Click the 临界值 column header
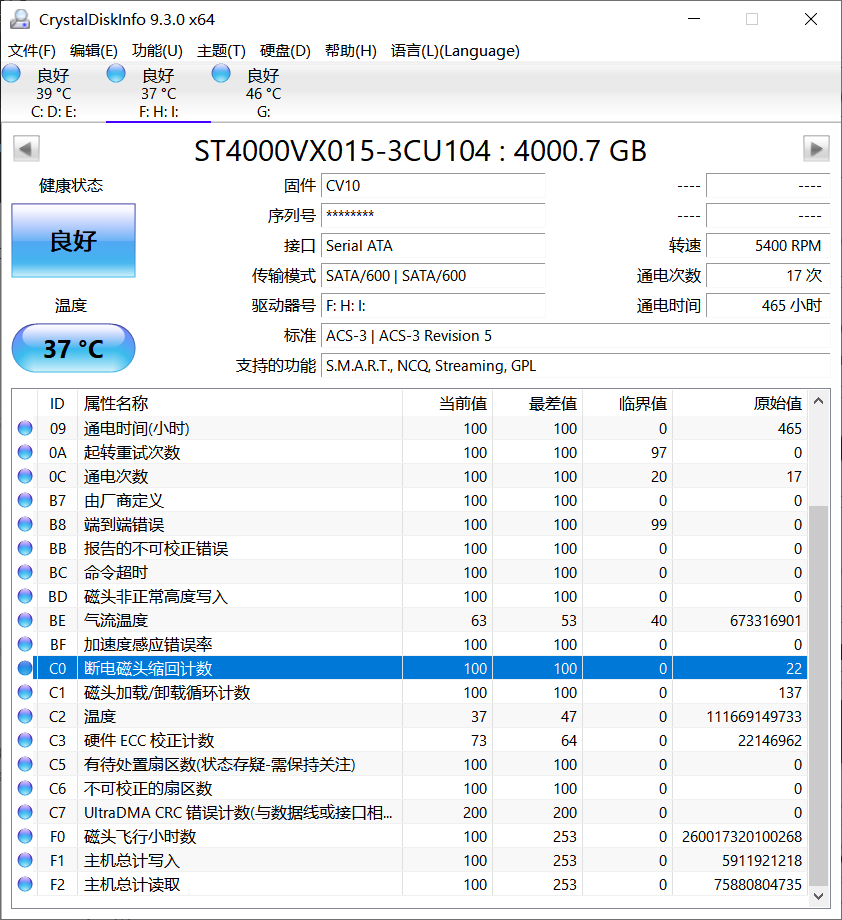 pos(627,404)
